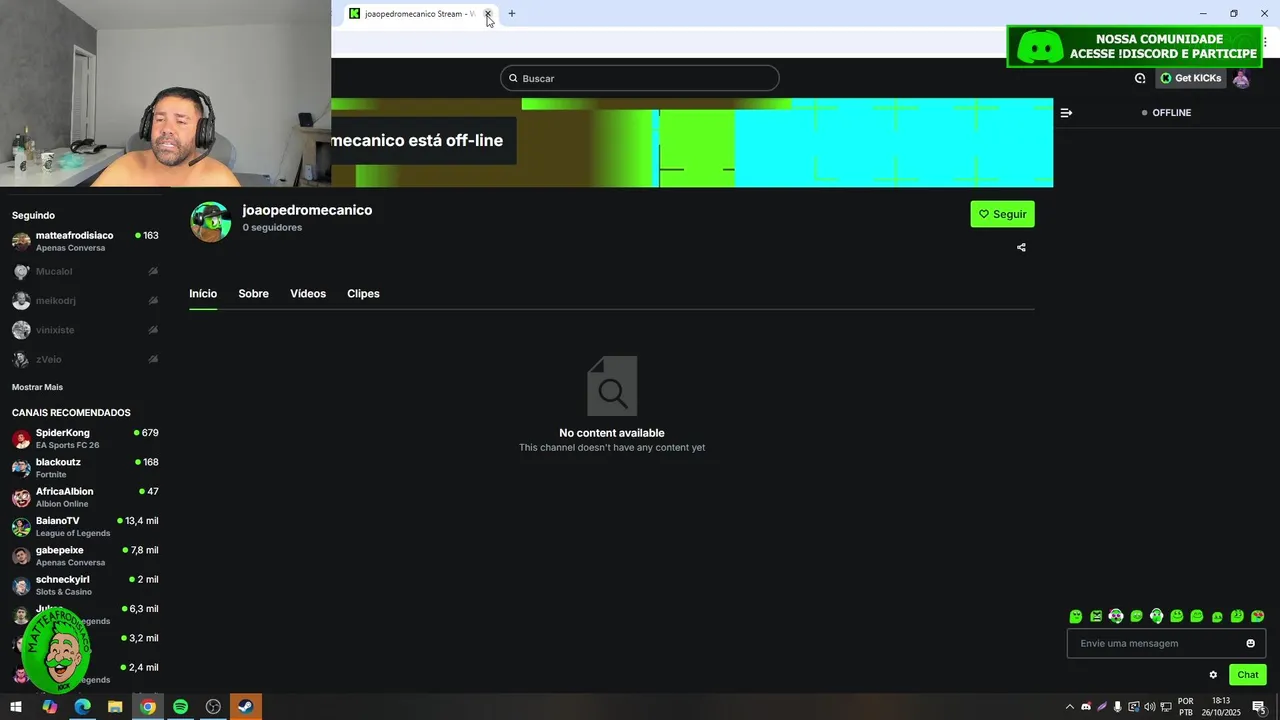Expand following list with Mostrar Mais

pyautogui.click(x=37, y=387)
